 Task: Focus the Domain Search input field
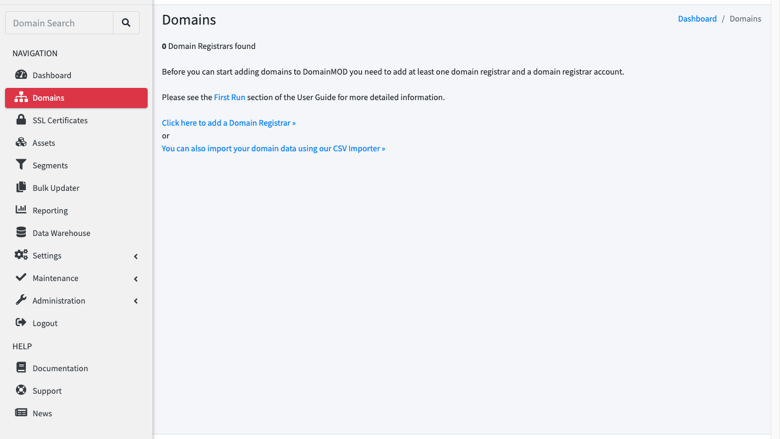click(59, 23)
